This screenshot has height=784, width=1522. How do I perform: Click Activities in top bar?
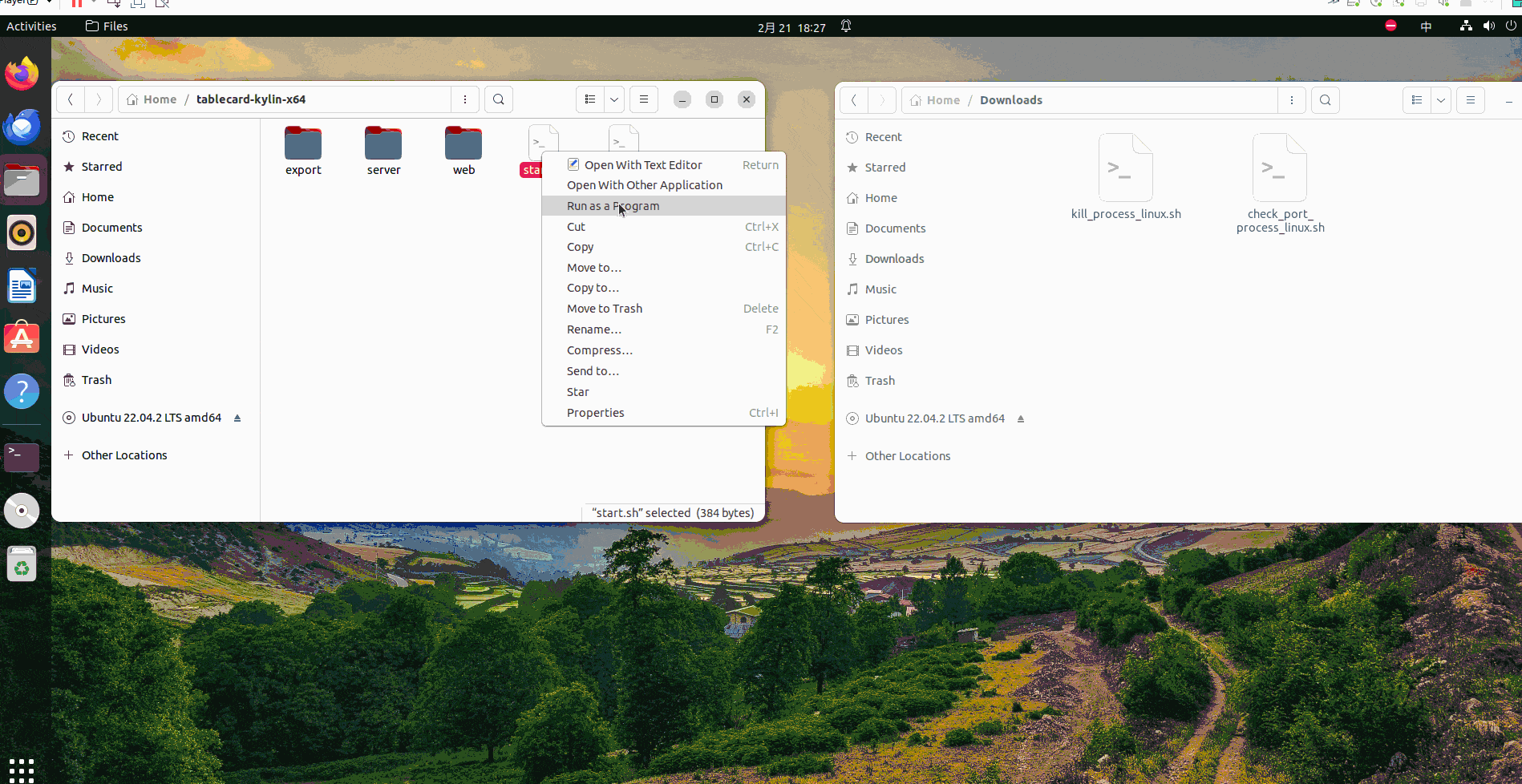31,26
